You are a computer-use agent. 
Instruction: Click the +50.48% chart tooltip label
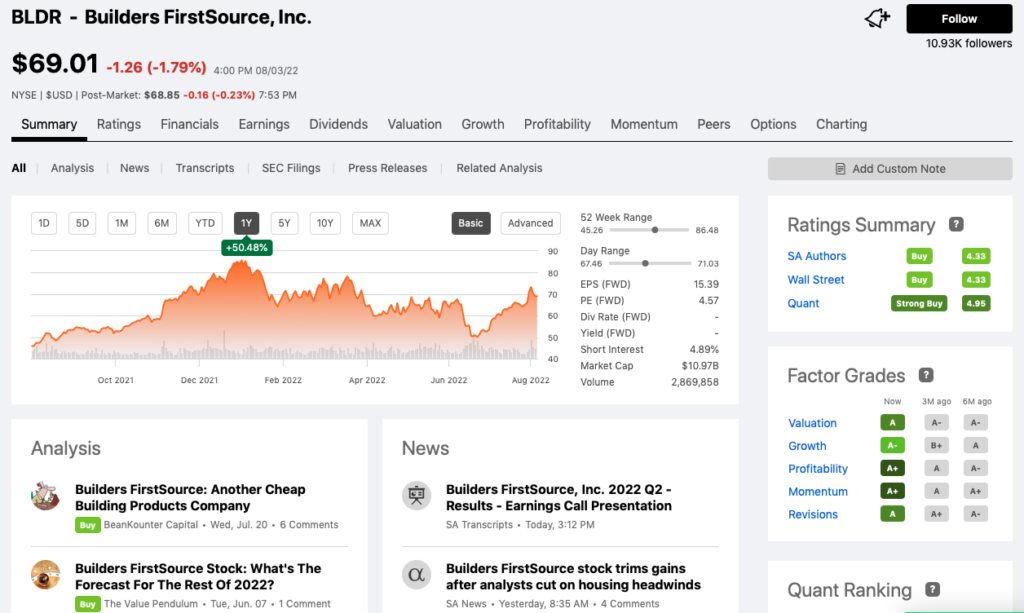pyautogui.click(x=246, y=247)
